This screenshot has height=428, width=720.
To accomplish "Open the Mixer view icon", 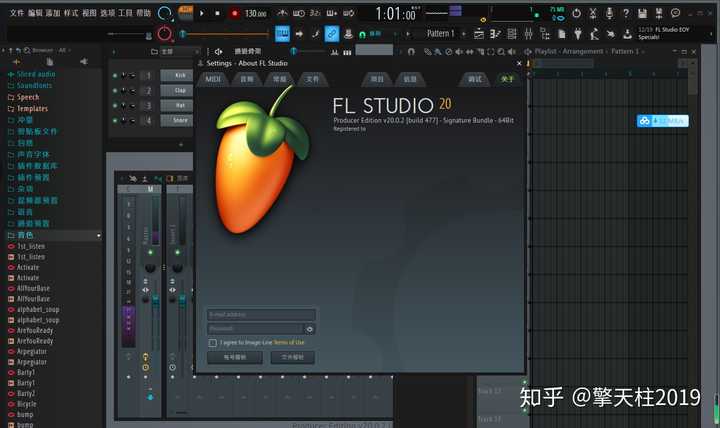I will [528, 34].
